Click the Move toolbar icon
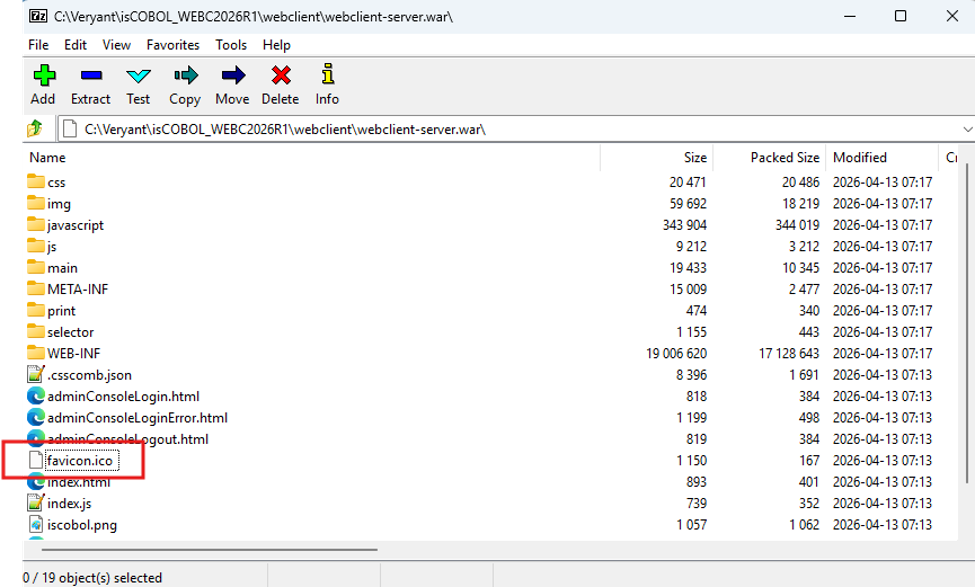The image size is (975, 587). [233, 75]
